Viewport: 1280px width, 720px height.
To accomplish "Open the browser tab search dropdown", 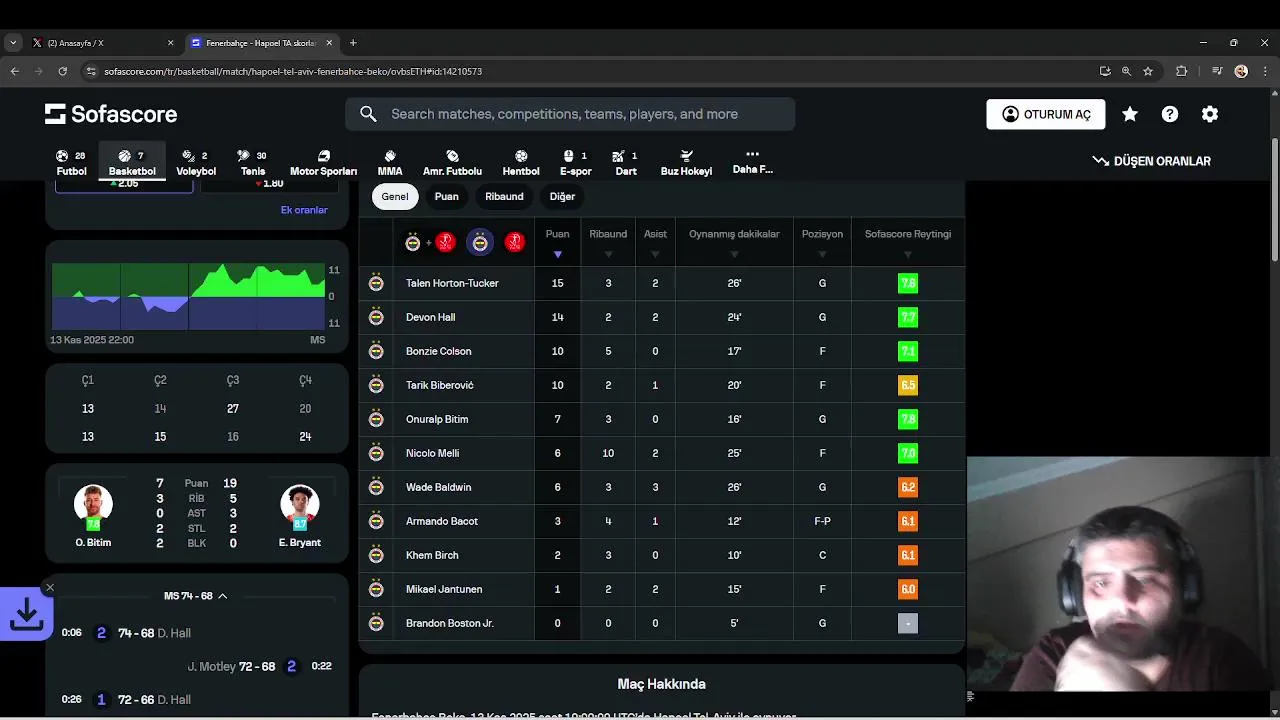I will [12, 43].
